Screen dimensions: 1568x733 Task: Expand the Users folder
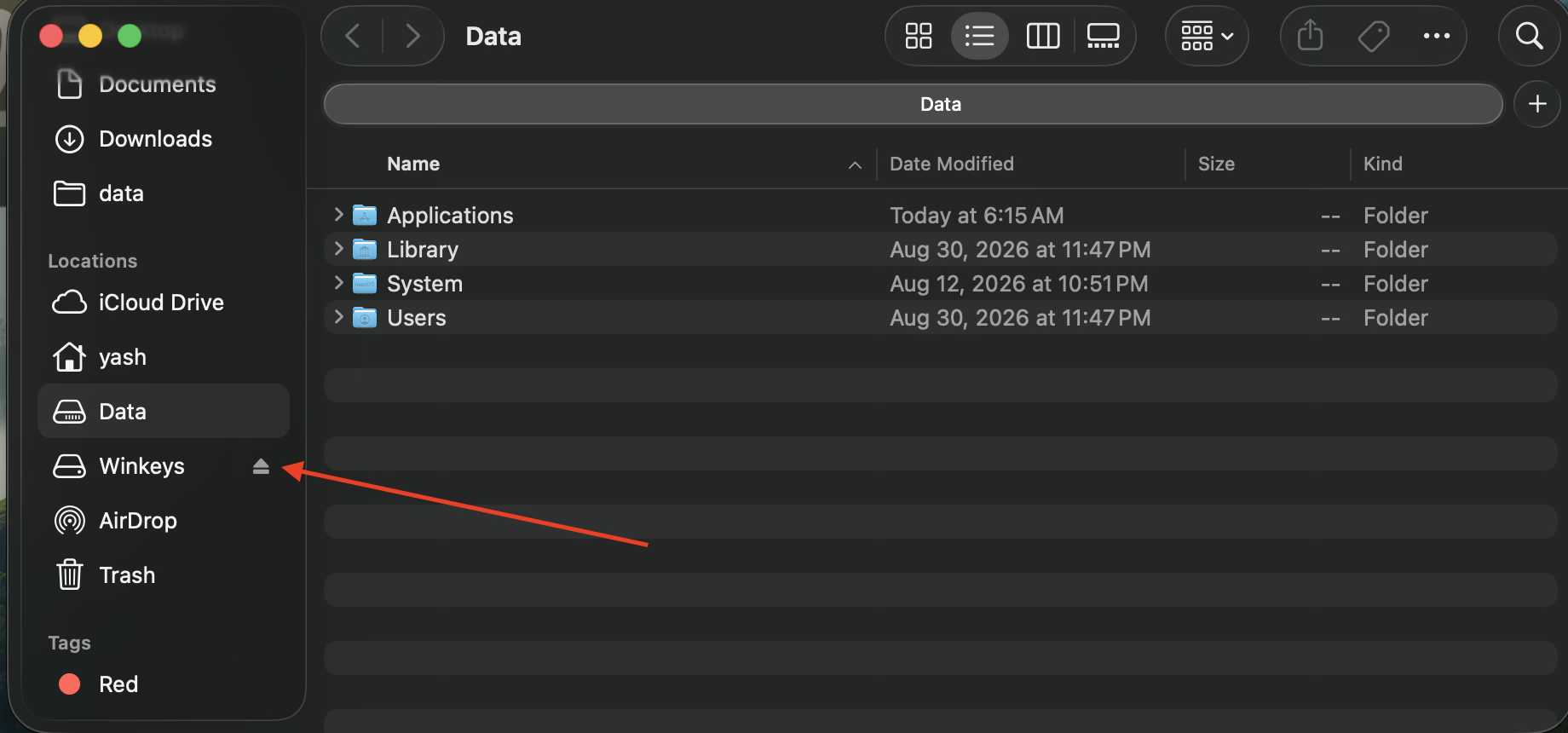point(338,317)
